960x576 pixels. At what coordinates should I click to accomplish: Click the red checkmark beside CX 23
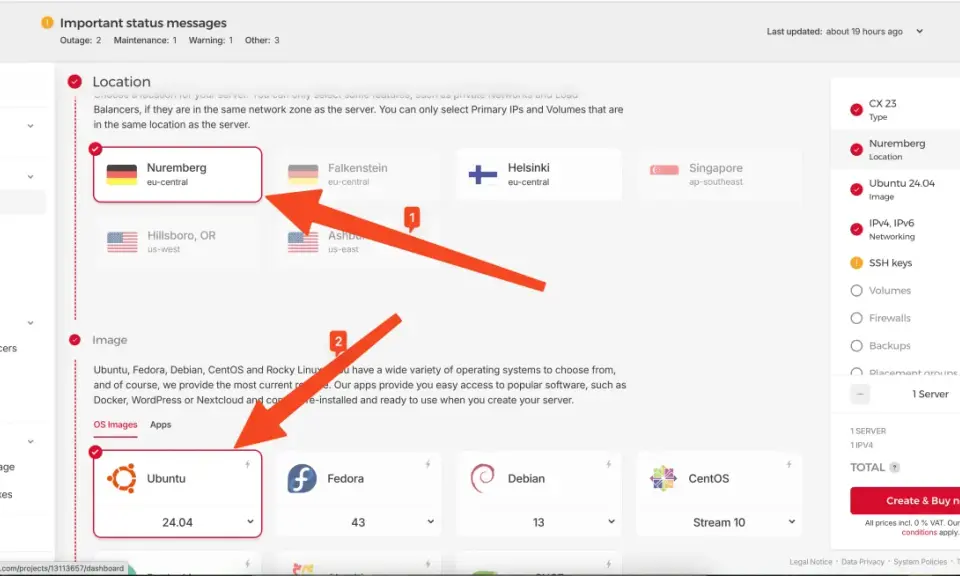coord(857,110)
